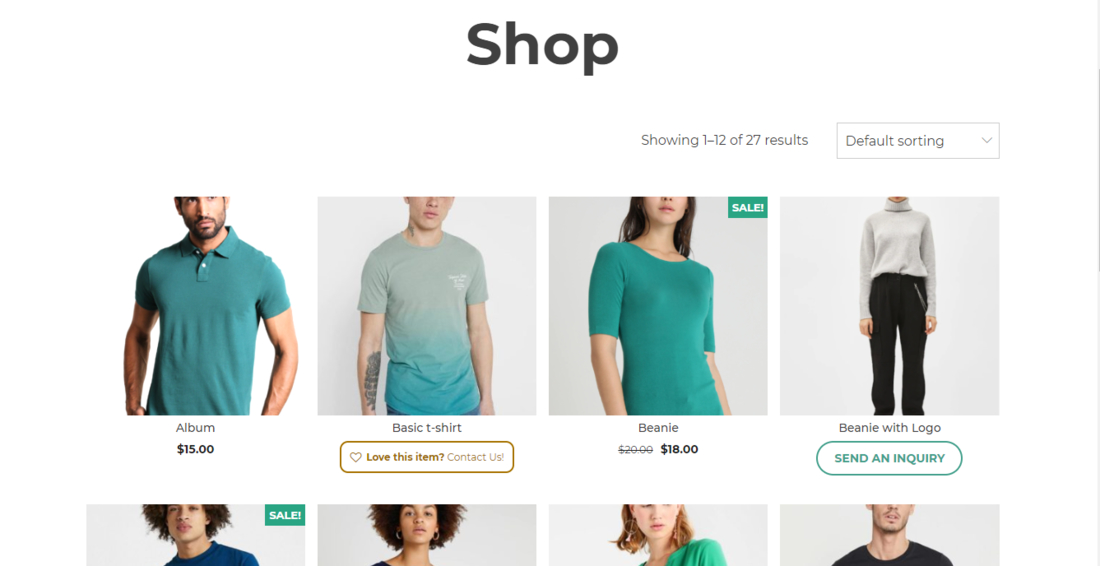Click the heart icon in Love this item button
1100x566 pixels.
click(356, 457)
